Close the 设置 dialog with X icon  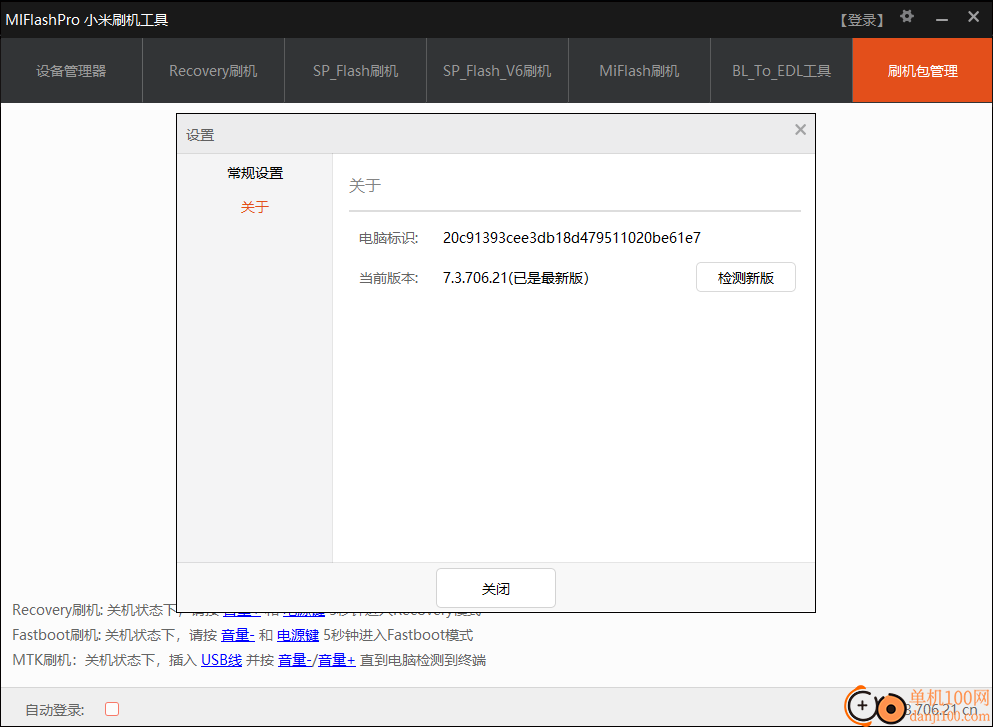pyautogui.click(x=800, y=130)
